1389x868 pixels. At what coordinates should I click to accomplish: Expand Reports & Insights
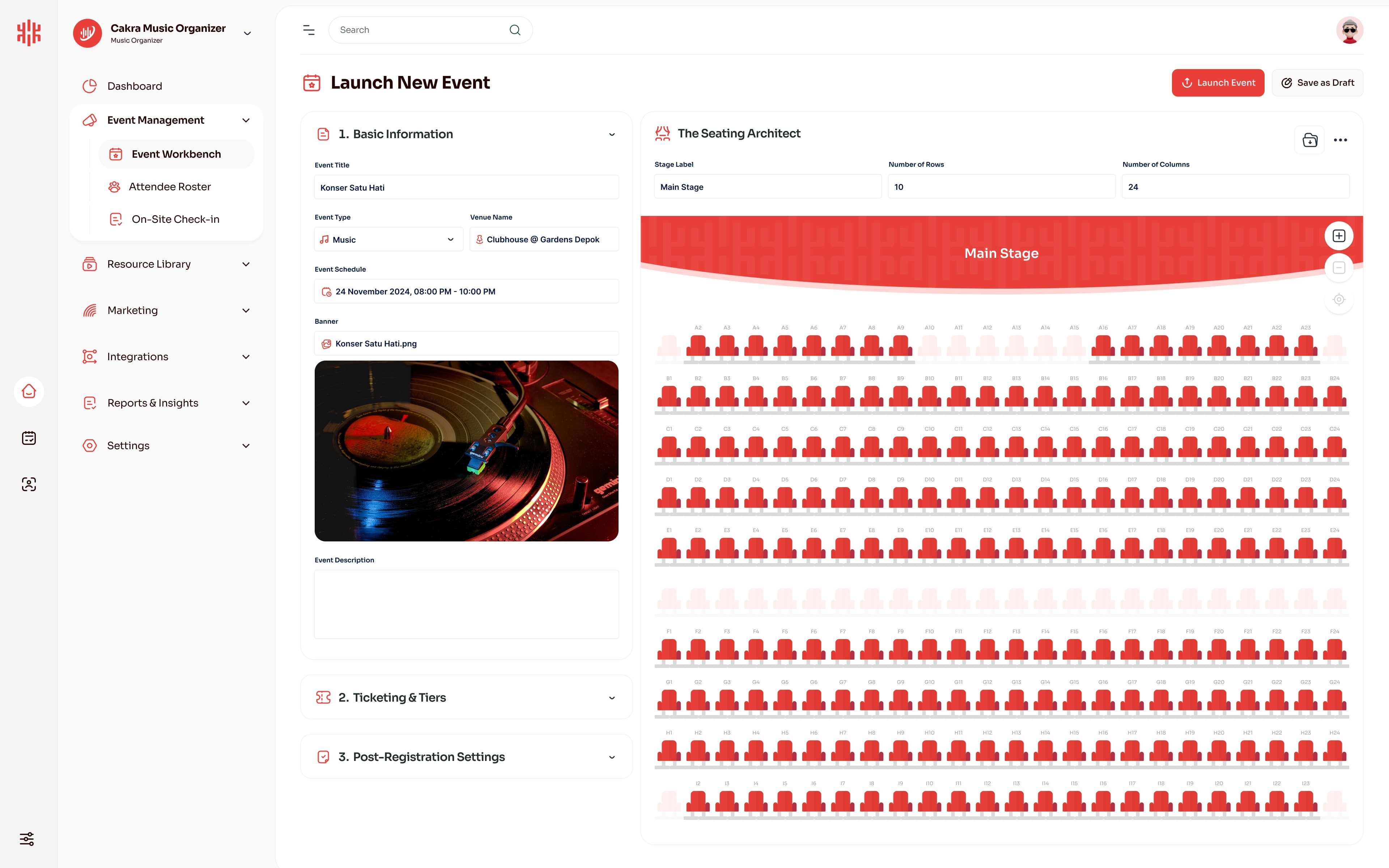[x=166, y=403]
